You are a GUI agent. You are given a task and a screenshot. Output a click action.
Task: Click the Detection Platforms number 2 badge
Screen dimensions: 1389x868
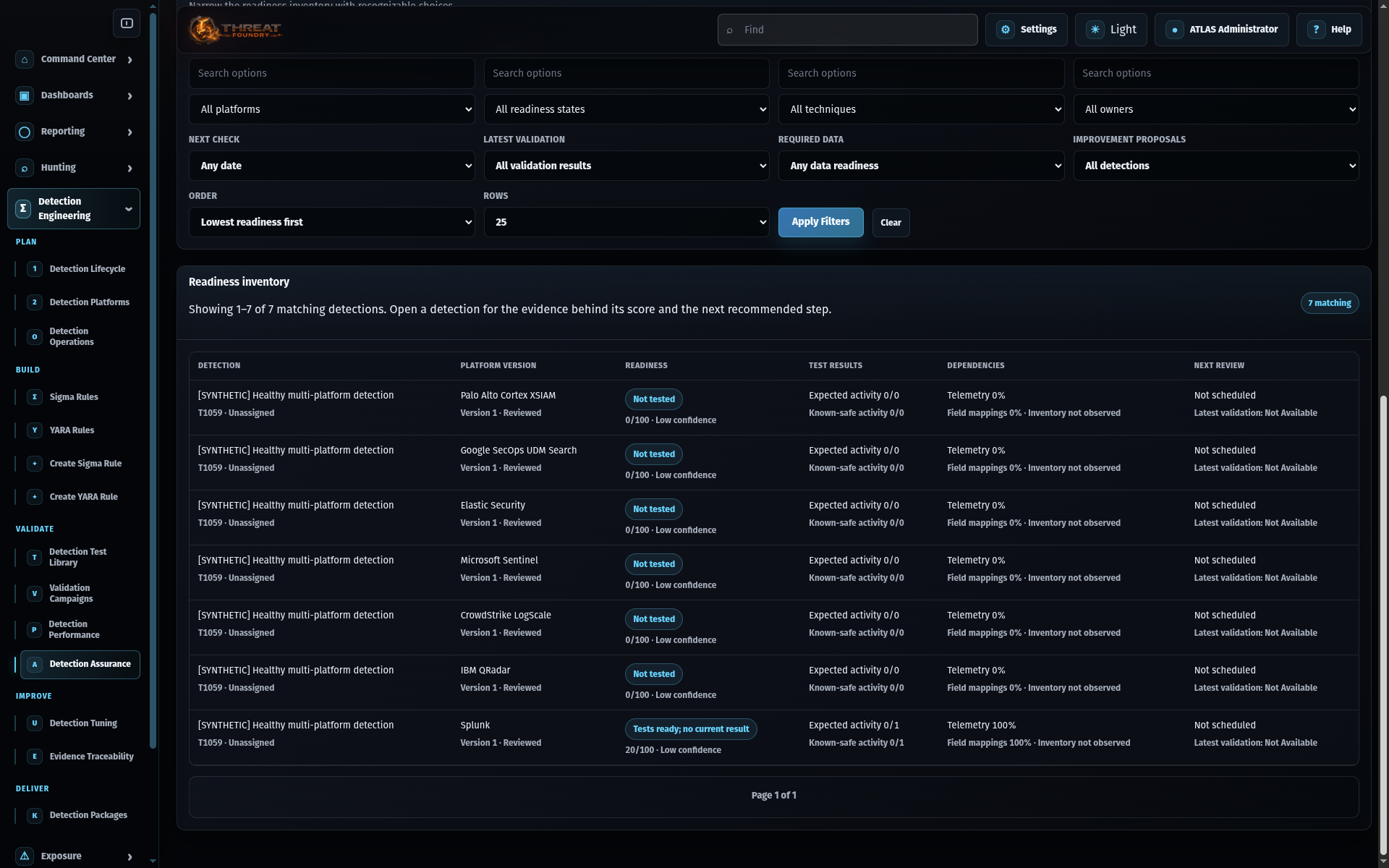[35, 302]
